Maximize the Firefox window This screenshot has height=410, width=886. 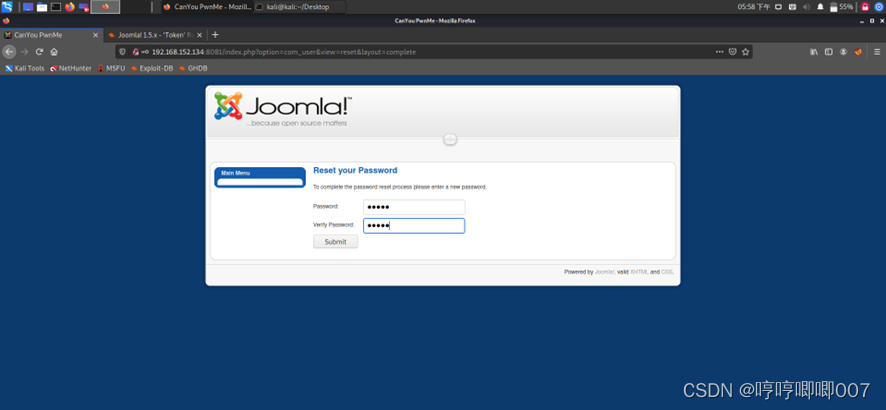point(871,21)
